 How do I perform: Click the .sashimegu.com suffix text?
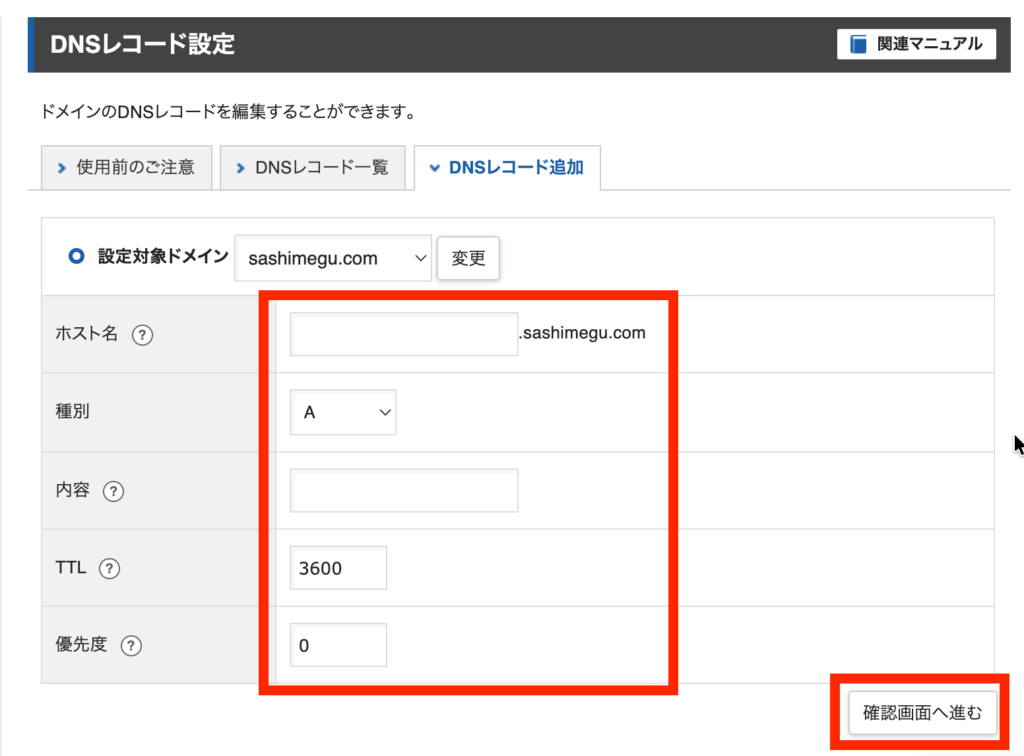pos(583,333)
